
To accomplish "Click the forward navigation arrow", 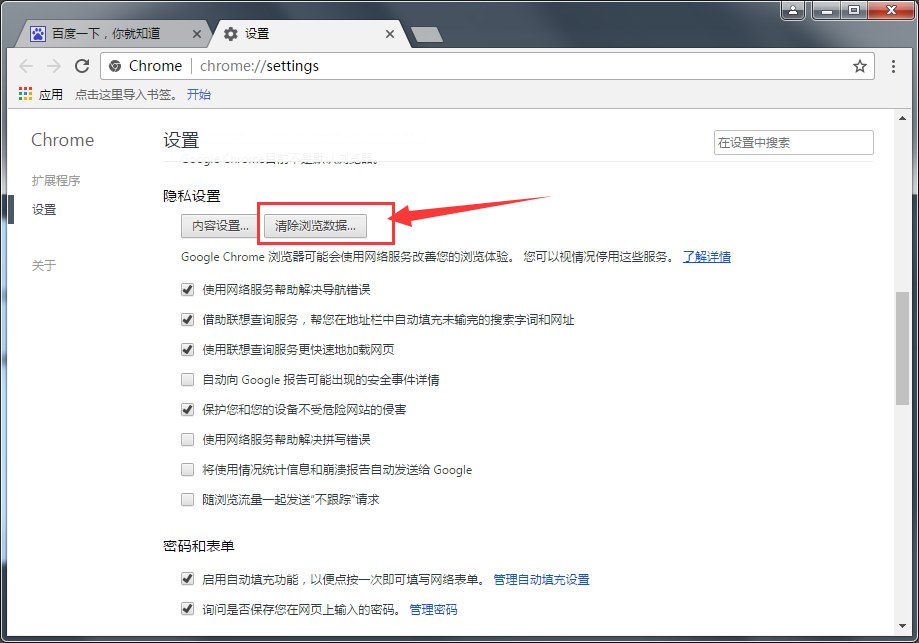I will (54, 66).
